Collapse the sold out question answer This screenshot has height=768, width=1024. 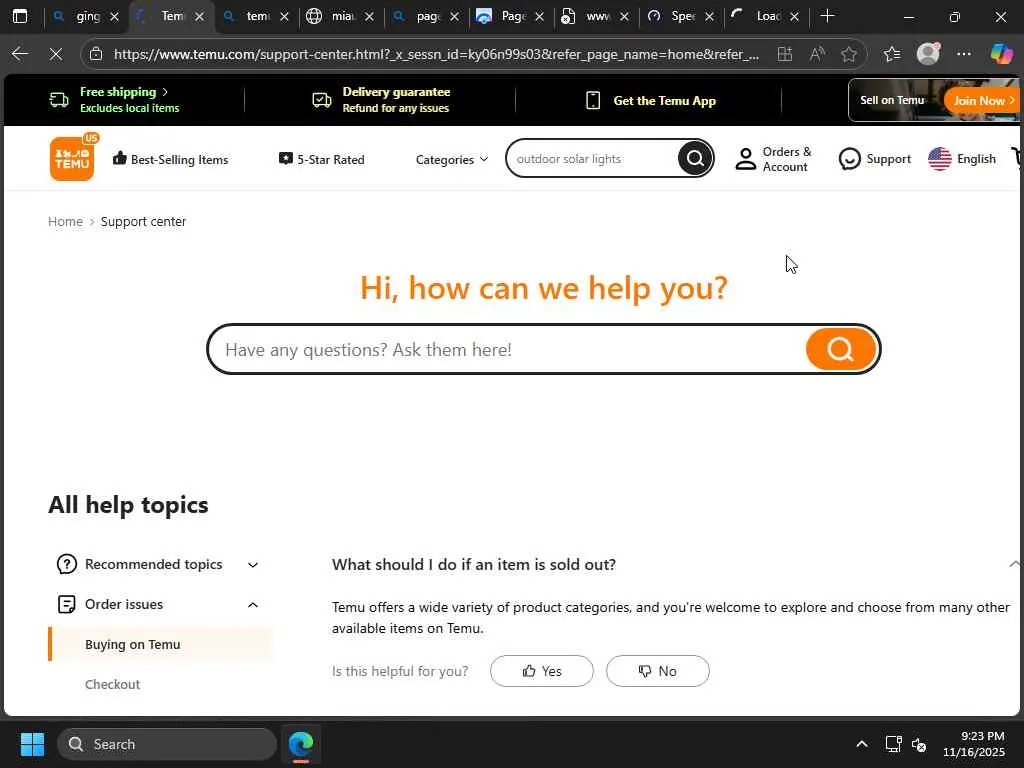[1014, 564]
